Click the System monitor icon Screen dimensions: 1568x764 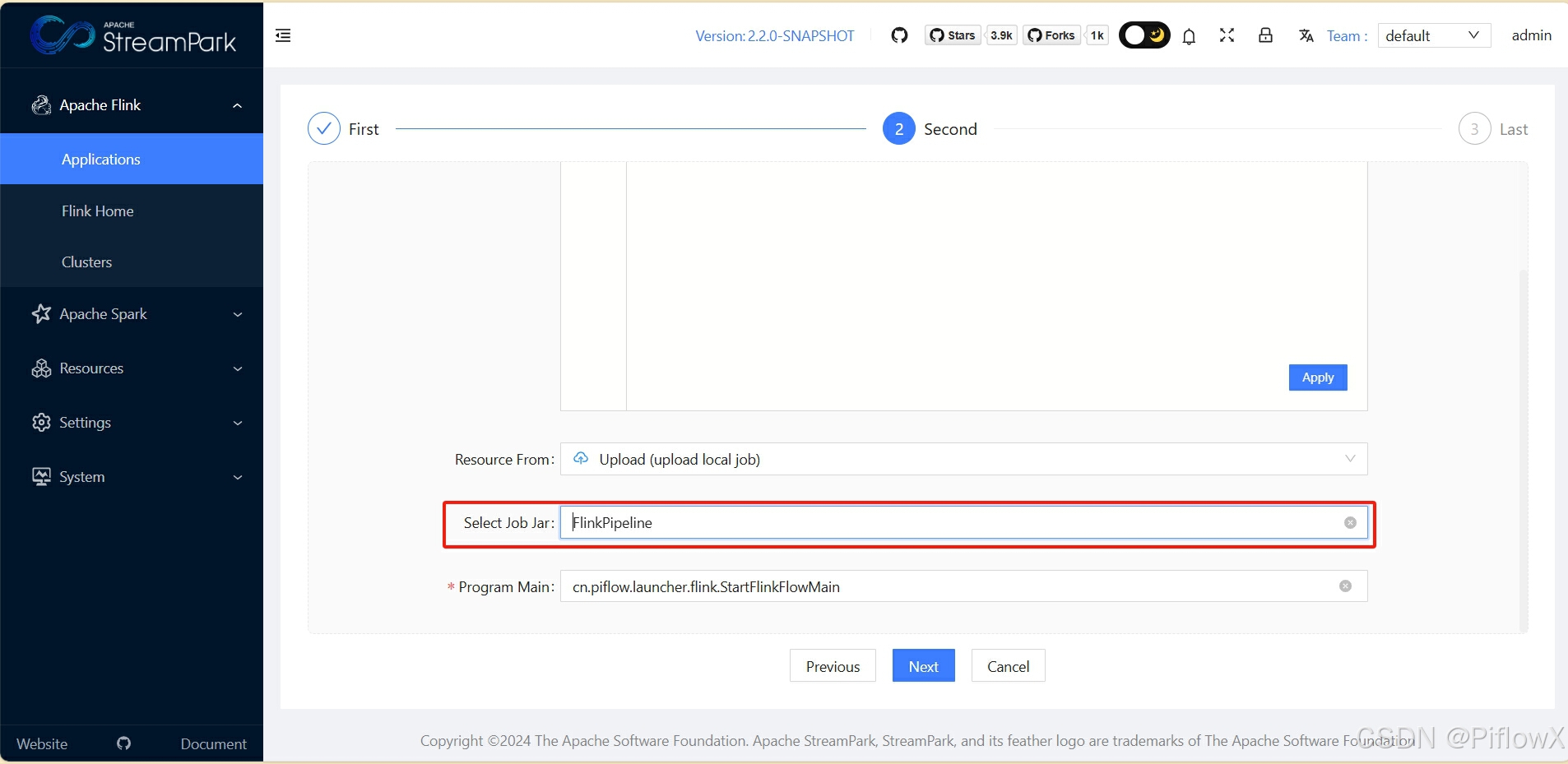click(x=41, y=477)
